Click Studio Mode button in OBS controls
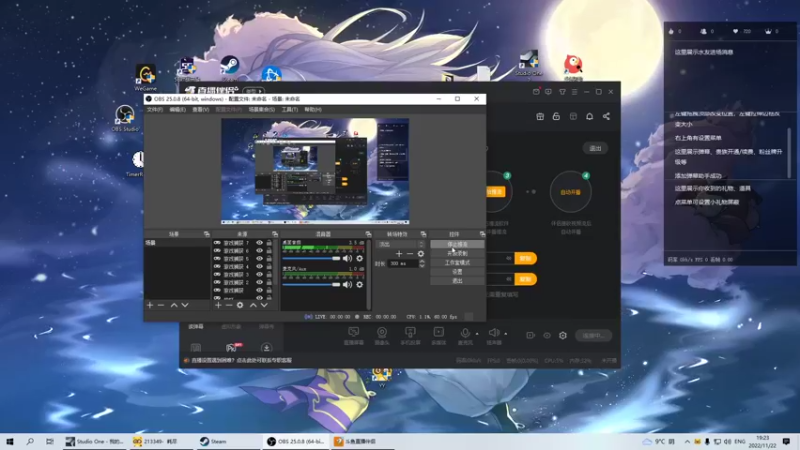The image size is (800, 450). tap(457, 263)
